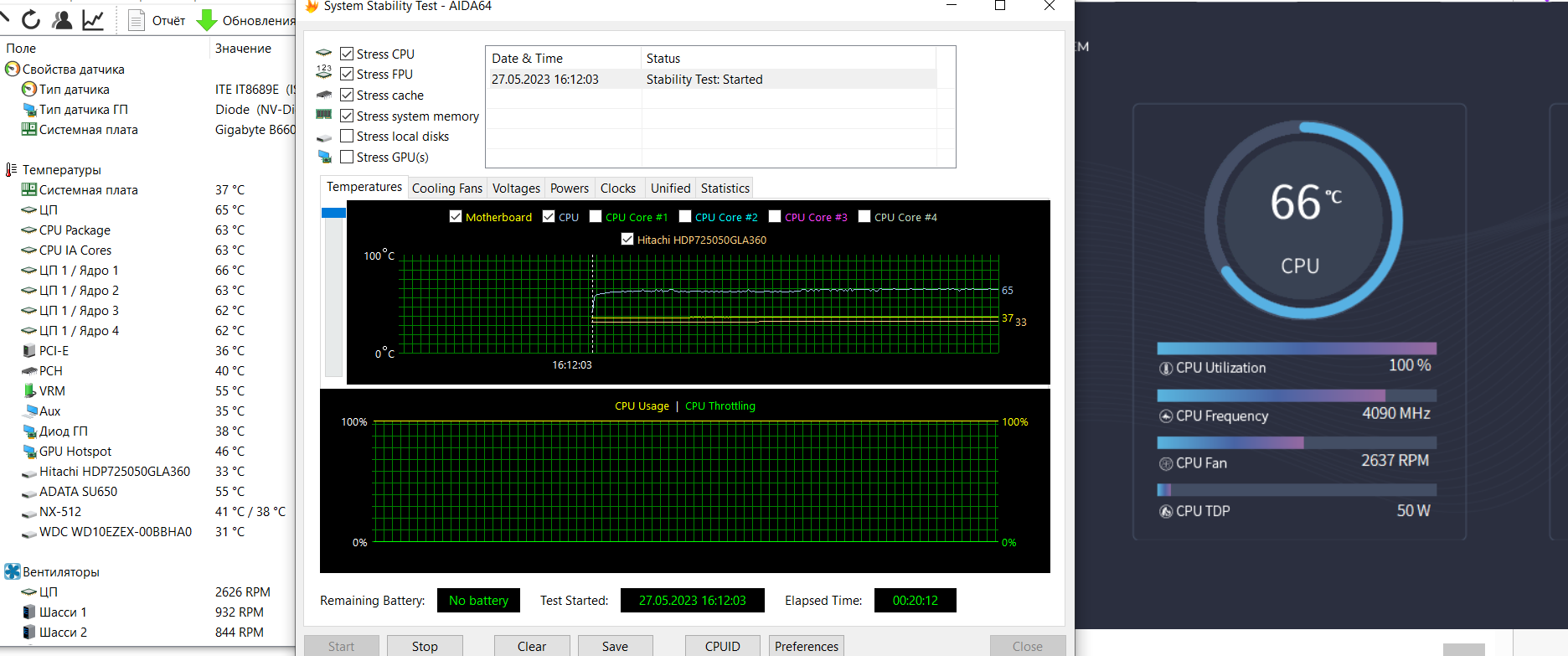This screenshot has height=656, width=1568.
Task: Uncheck the Hitachi HDP725050GLA360 graph checkbox
Action: coord(627,239)
